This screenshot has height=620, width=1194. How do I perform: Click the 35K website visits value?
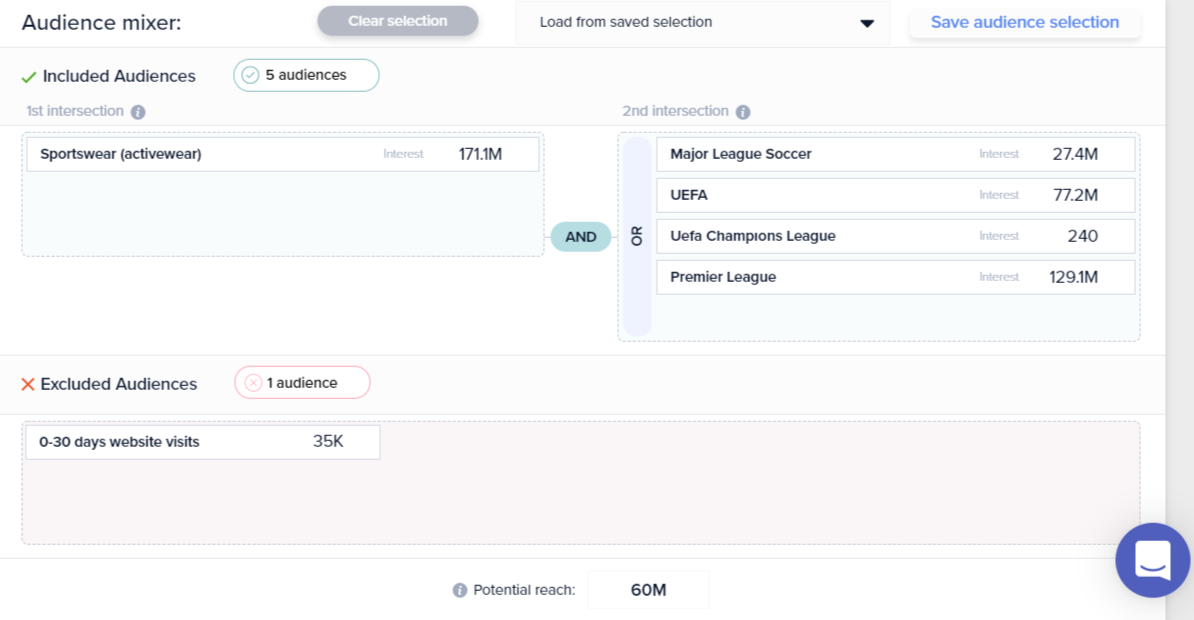click(x=328, y=441)
